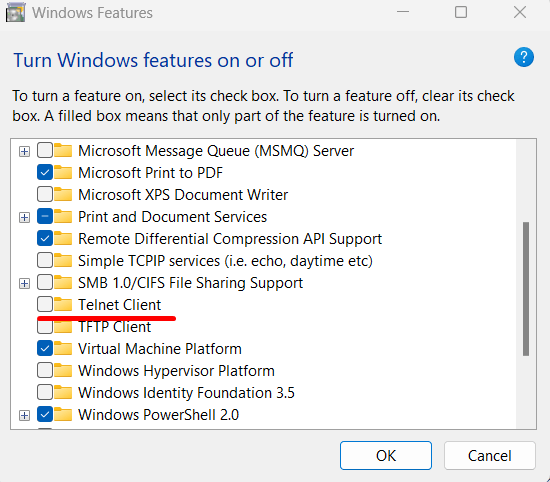Click the folder icon beside Virtual Machine Platform

(63, 348)
